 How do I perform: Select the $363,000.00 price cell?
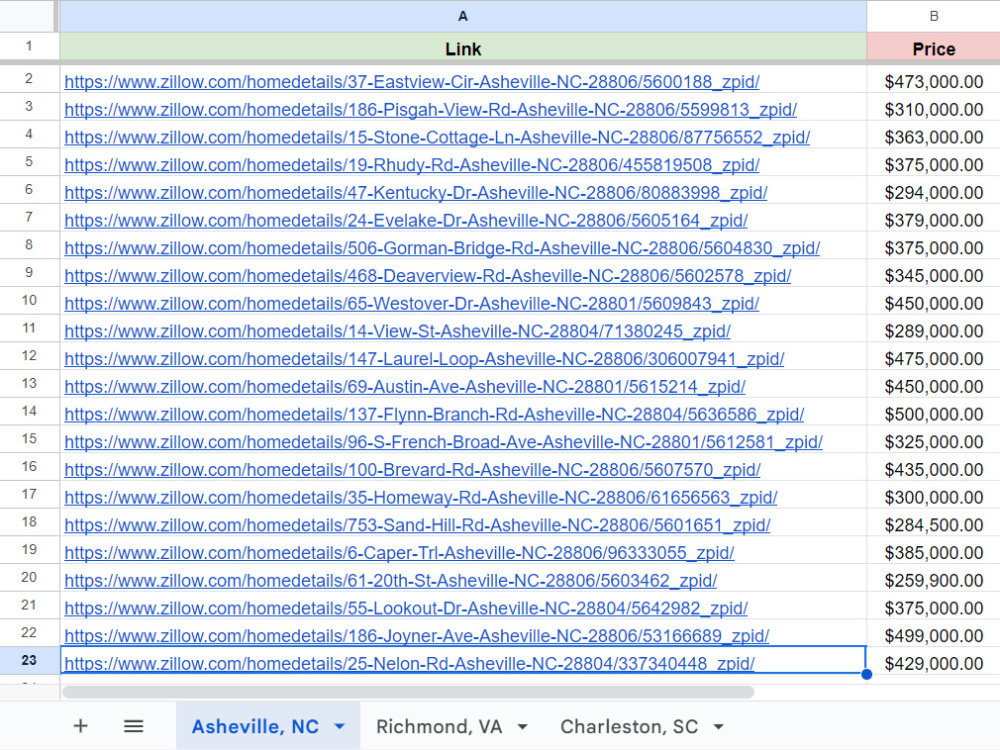click(933, 137)
